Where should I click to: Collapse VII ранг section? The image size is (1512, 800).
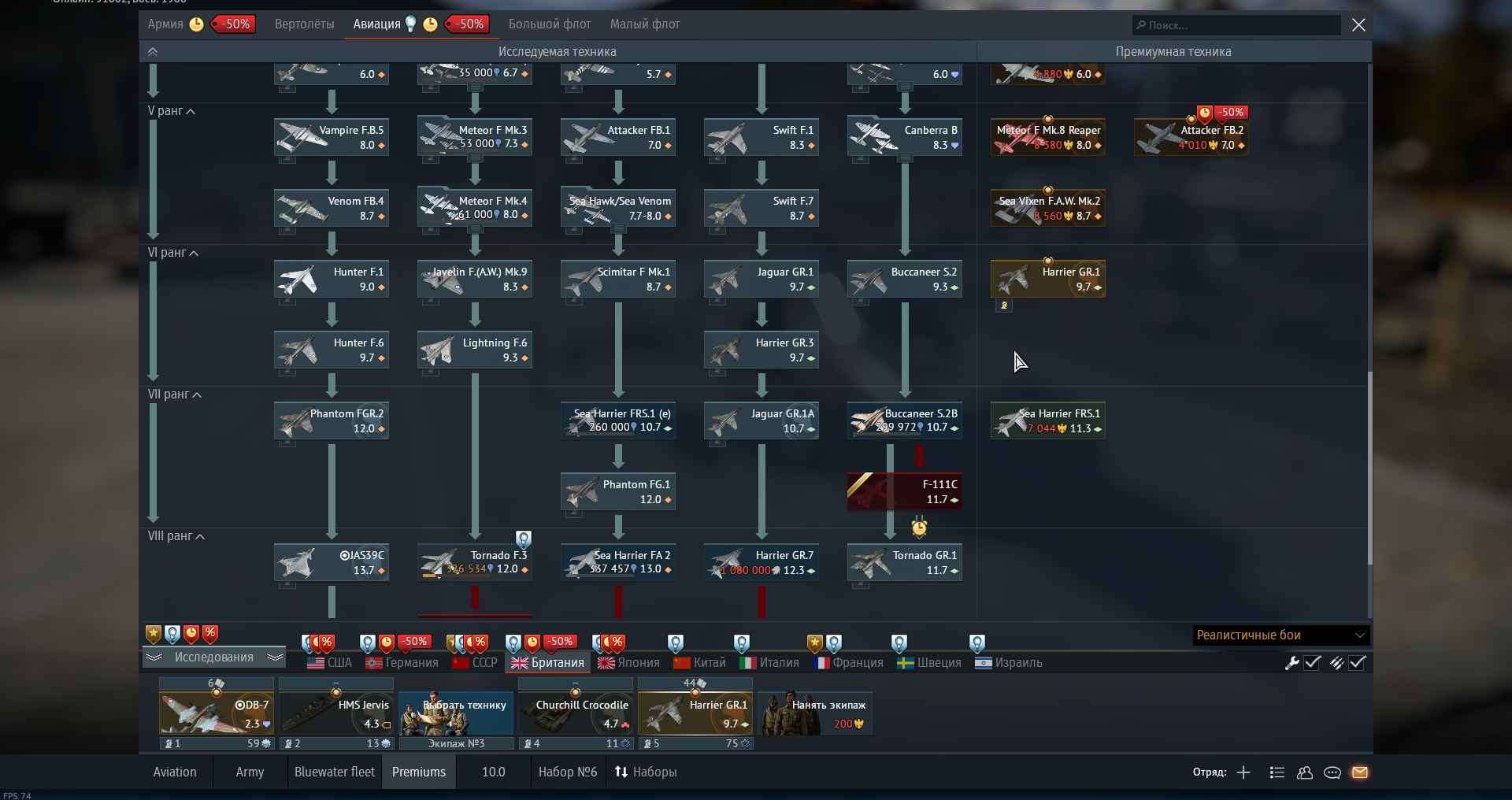175,394
